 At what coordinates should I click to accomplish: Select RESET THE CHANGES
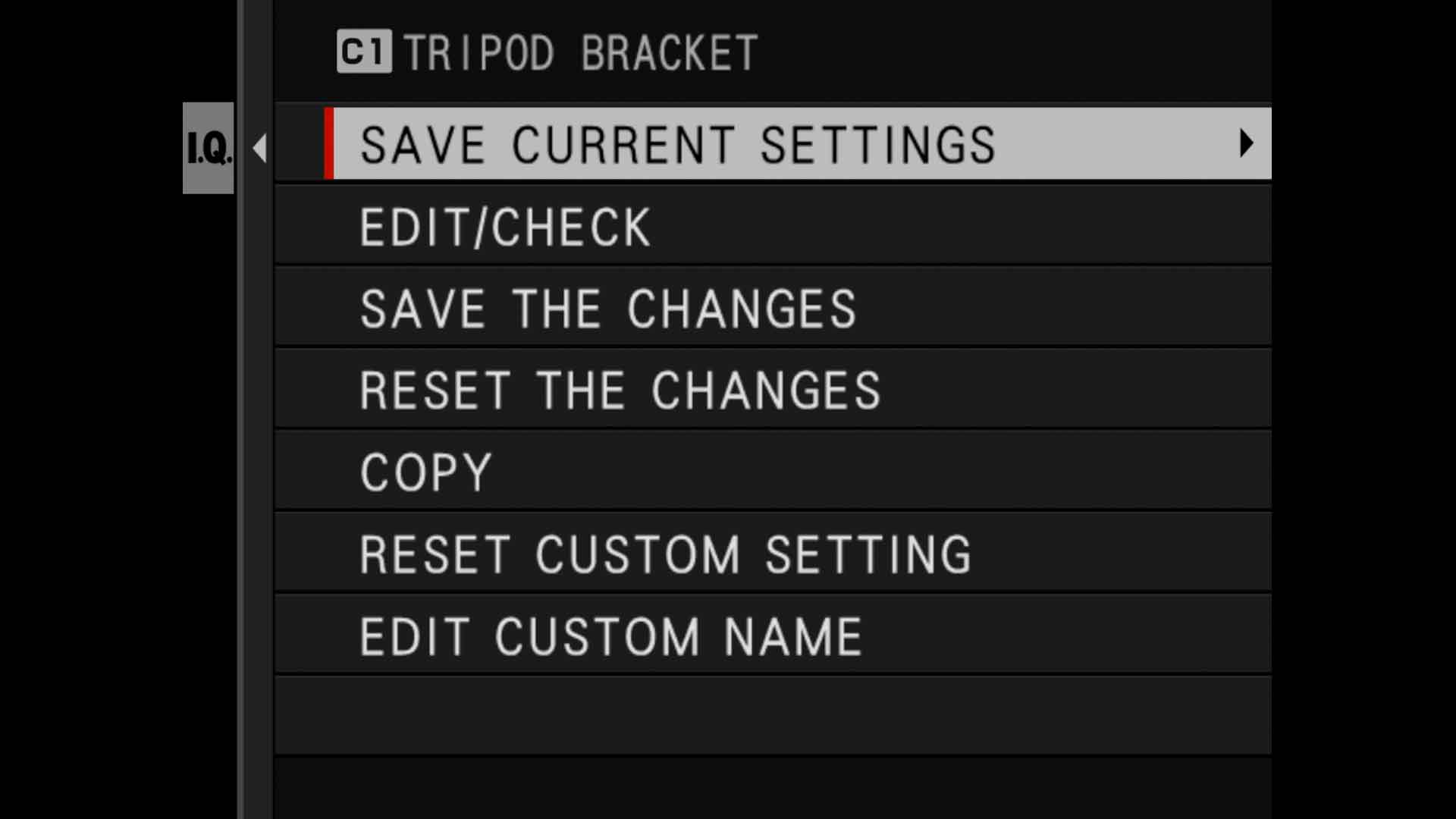coord(620,390)
